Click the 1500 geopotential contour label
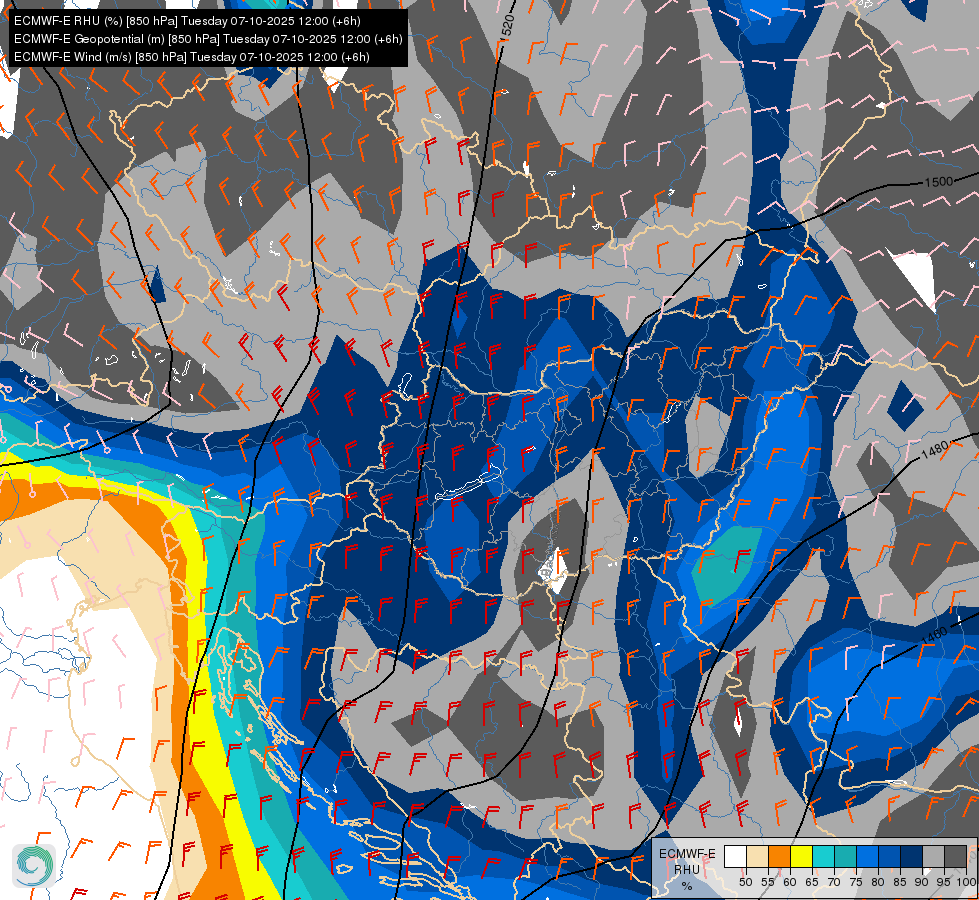The image size is (979, 900). (x=938, y=182)
